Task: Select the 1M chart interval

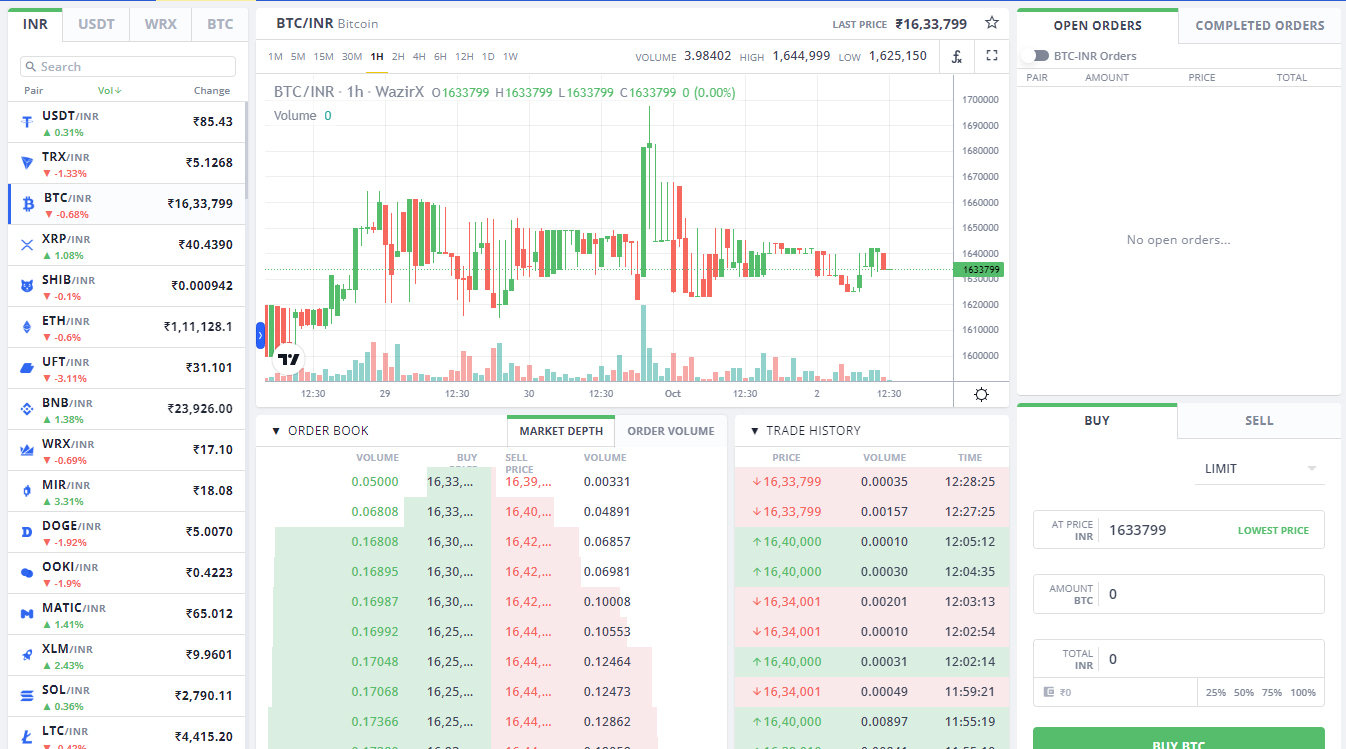Action: tap(275, 57)
